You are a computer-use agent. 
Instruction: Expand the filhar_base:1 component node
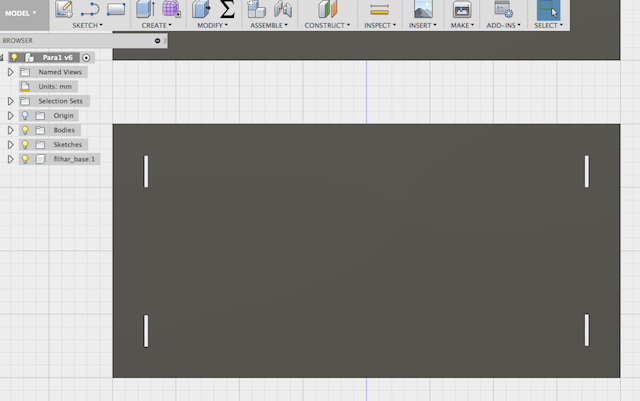click(x=11, y=159)
